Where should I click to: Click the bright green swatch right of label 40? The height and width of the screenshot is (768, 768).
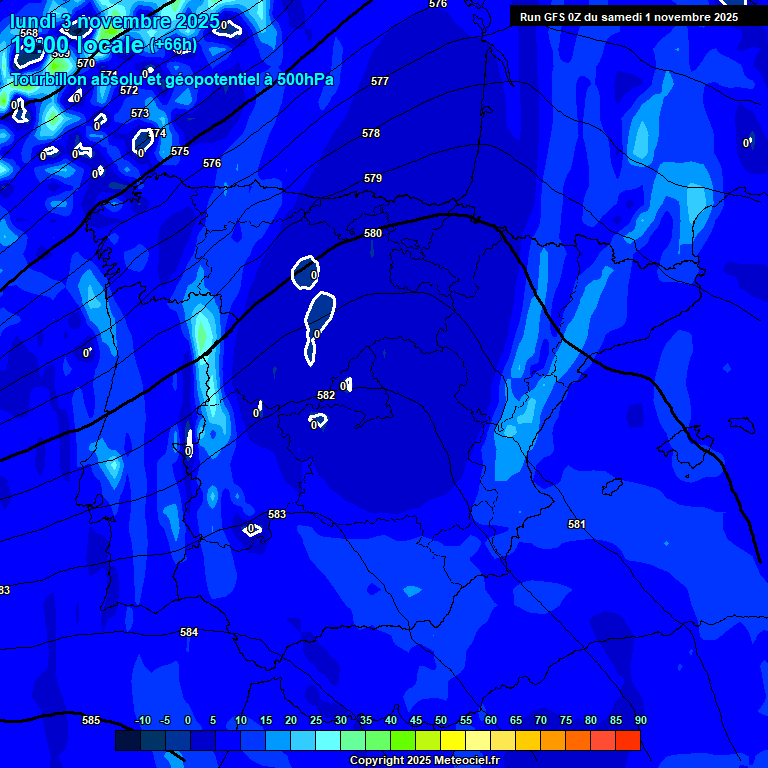tap(403, 741)
